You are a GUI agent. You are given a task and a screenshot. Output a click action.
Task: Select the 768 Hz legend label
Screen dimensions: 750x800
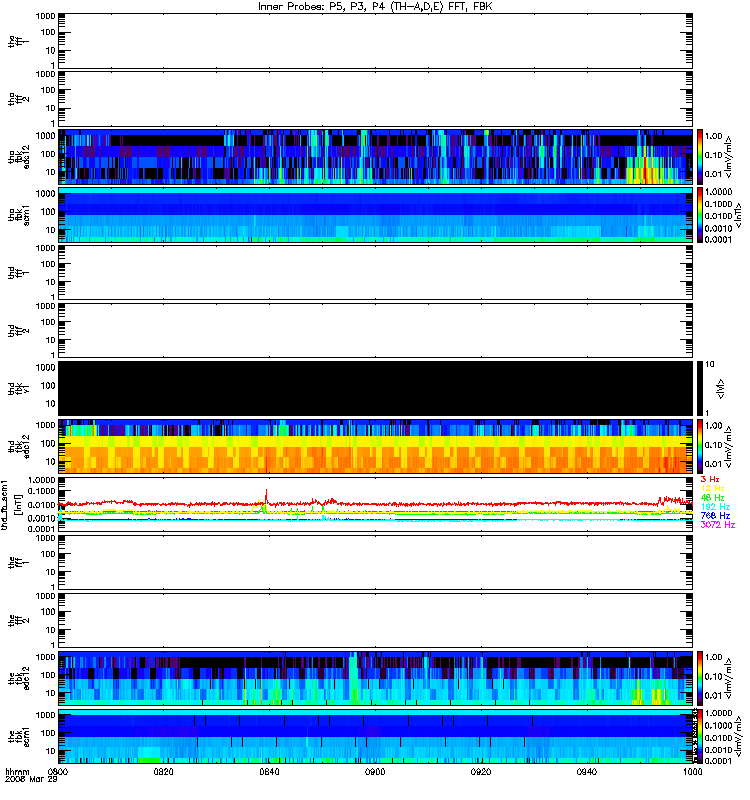point(715,516)
